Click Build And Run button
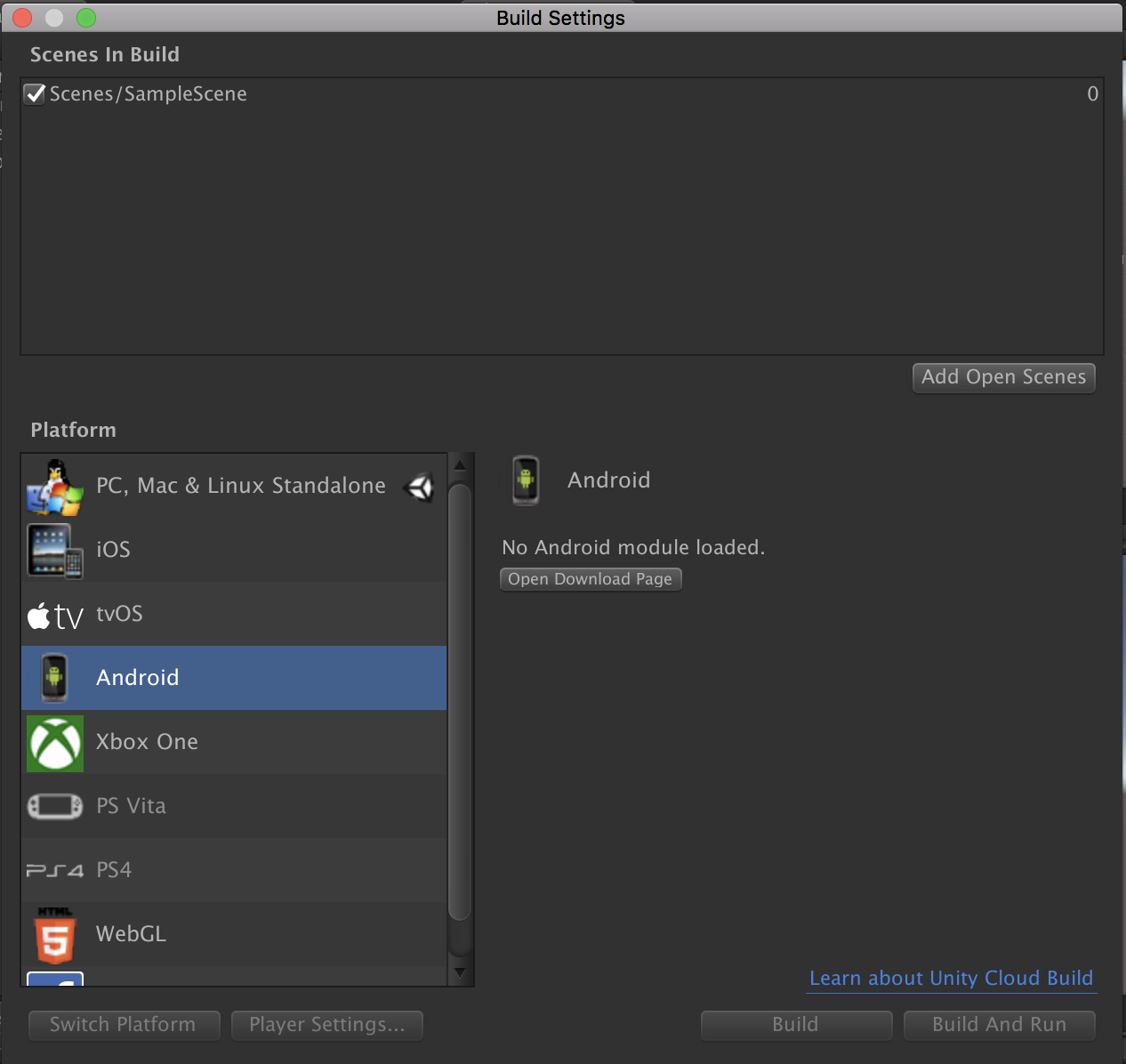 point(1000,1025)
